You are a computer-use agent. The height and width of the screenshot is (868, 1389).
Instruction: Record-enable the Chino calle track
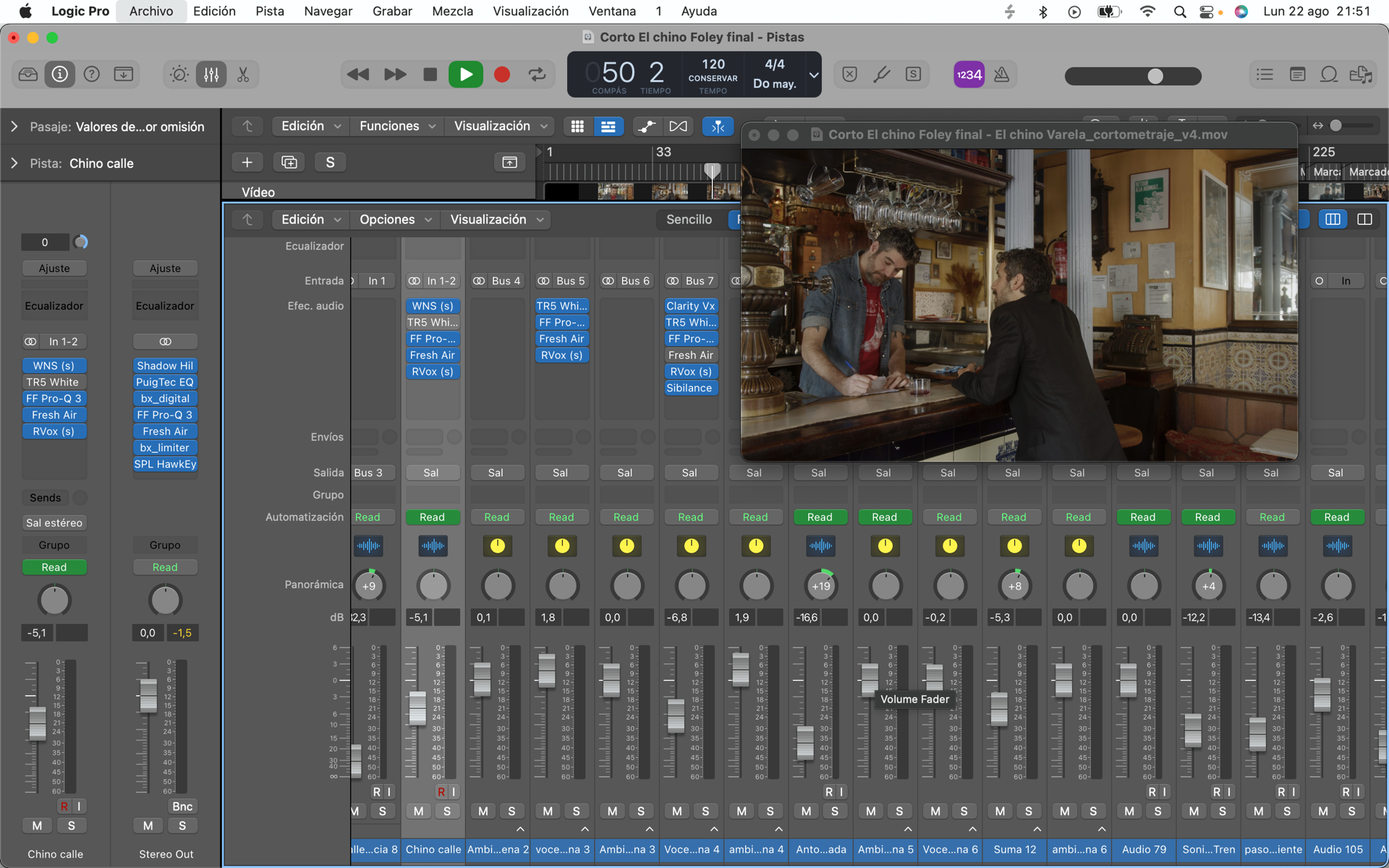click(64, 806)
